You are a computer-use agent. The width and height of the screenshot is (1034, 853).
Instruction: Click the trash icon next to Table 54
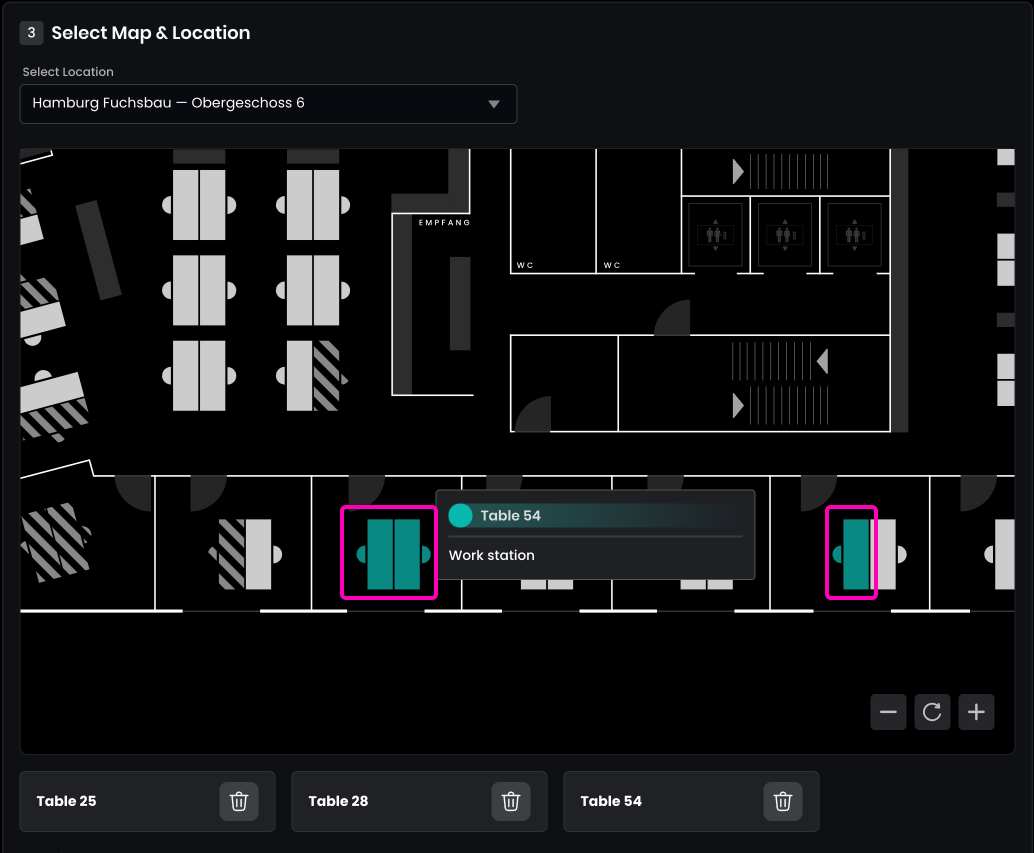pos(783,801)
